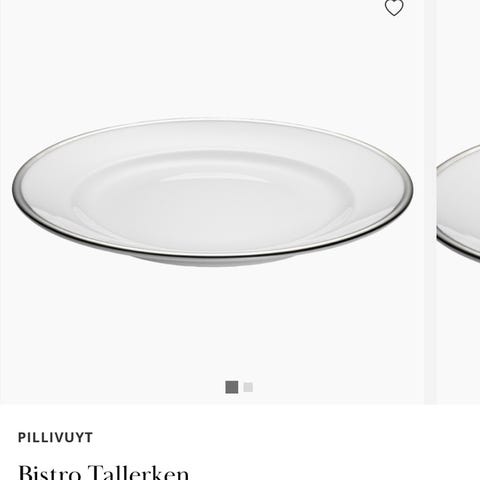Show the next plate image at right edge
Screen dimensions: 480x480
click(x=458, y=203)
